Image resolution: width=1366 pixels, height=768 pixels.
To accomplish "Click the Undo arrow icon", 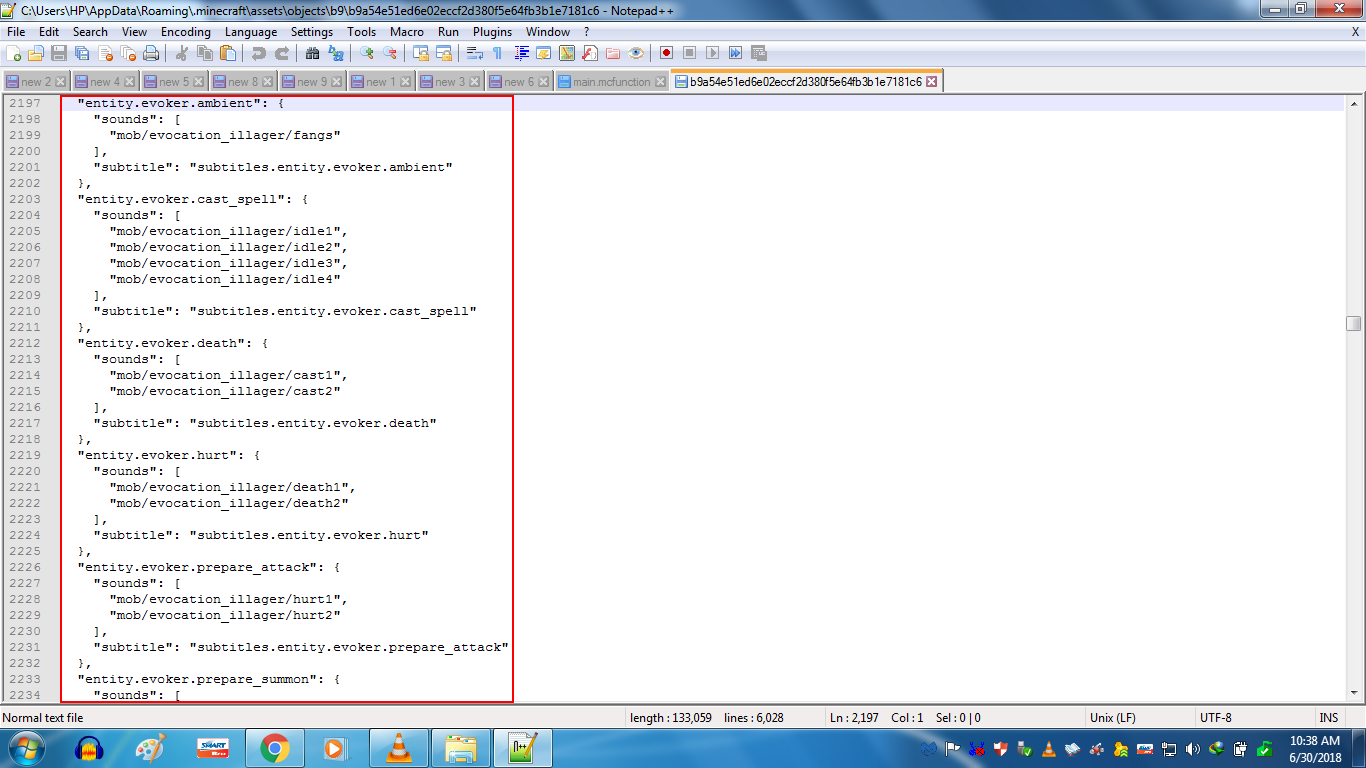I will [259, 53].
